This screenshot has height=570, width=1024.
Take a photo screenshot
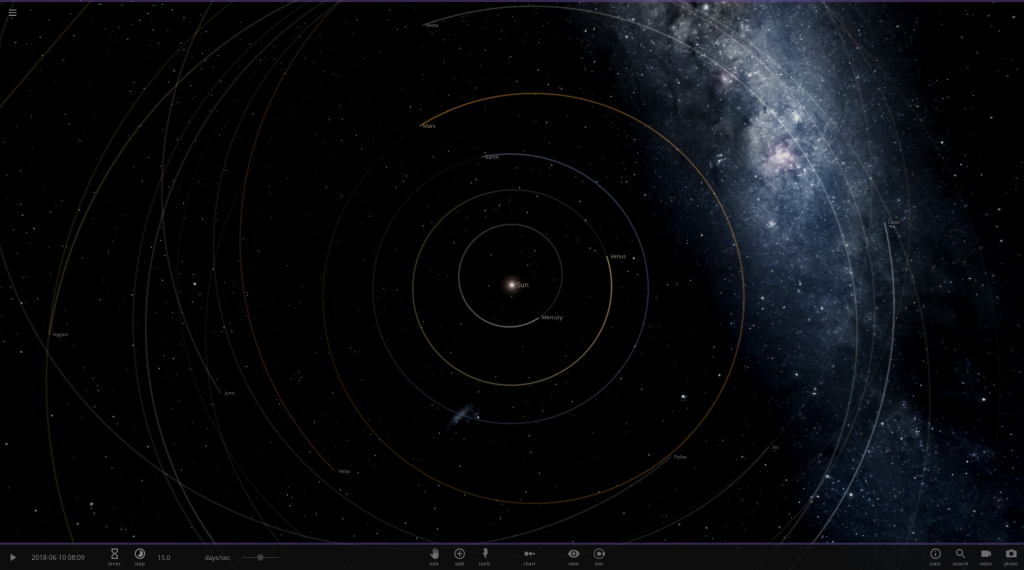click(1011, 556)
